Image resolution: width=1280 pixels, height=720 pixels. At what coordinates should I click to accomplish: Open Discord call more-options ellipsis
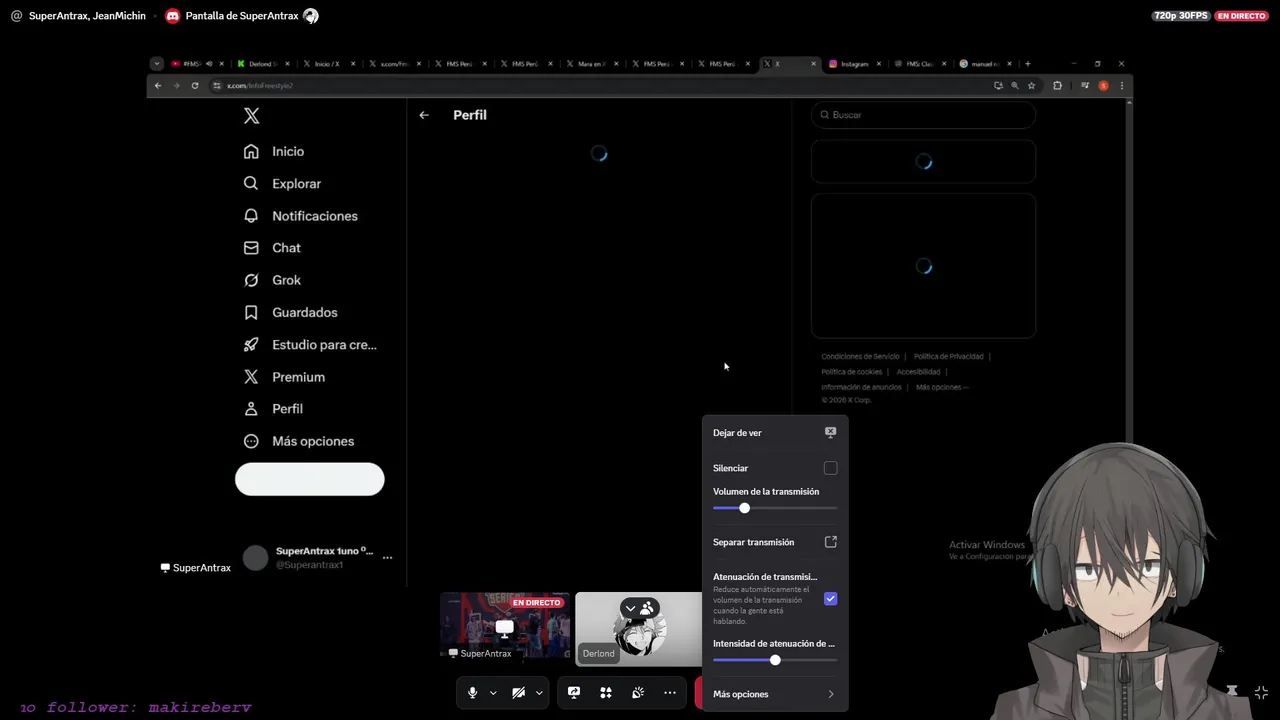coord(670,692)
